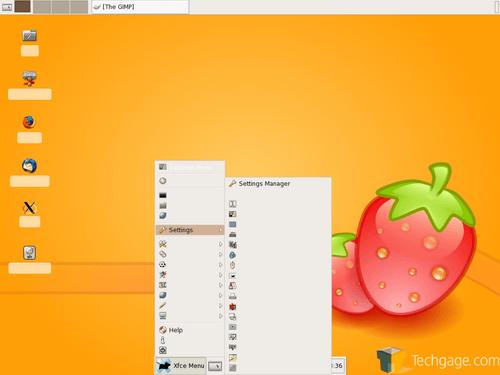Click the quit icon at the menu bottom
This screenshot has height=375, width=500.
(163, 350)
